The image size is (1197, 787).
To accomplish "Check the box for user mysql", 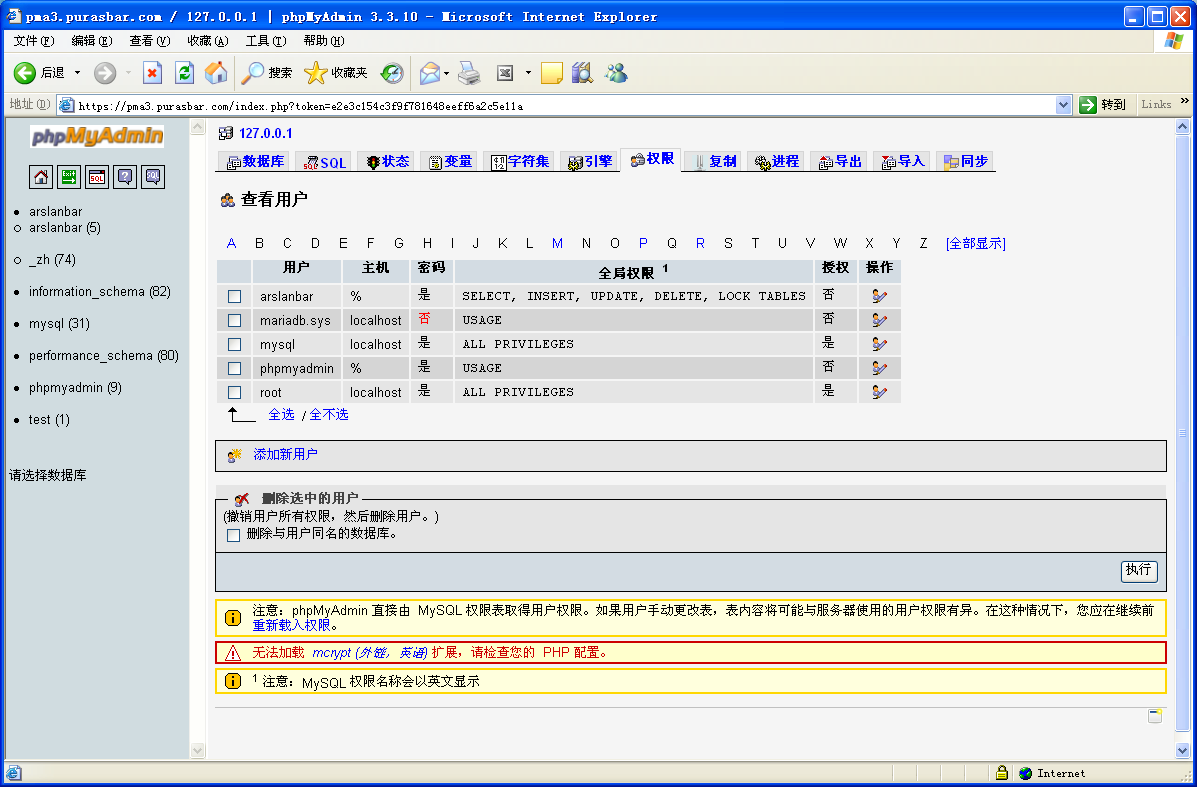I will [x=234, y=344].
